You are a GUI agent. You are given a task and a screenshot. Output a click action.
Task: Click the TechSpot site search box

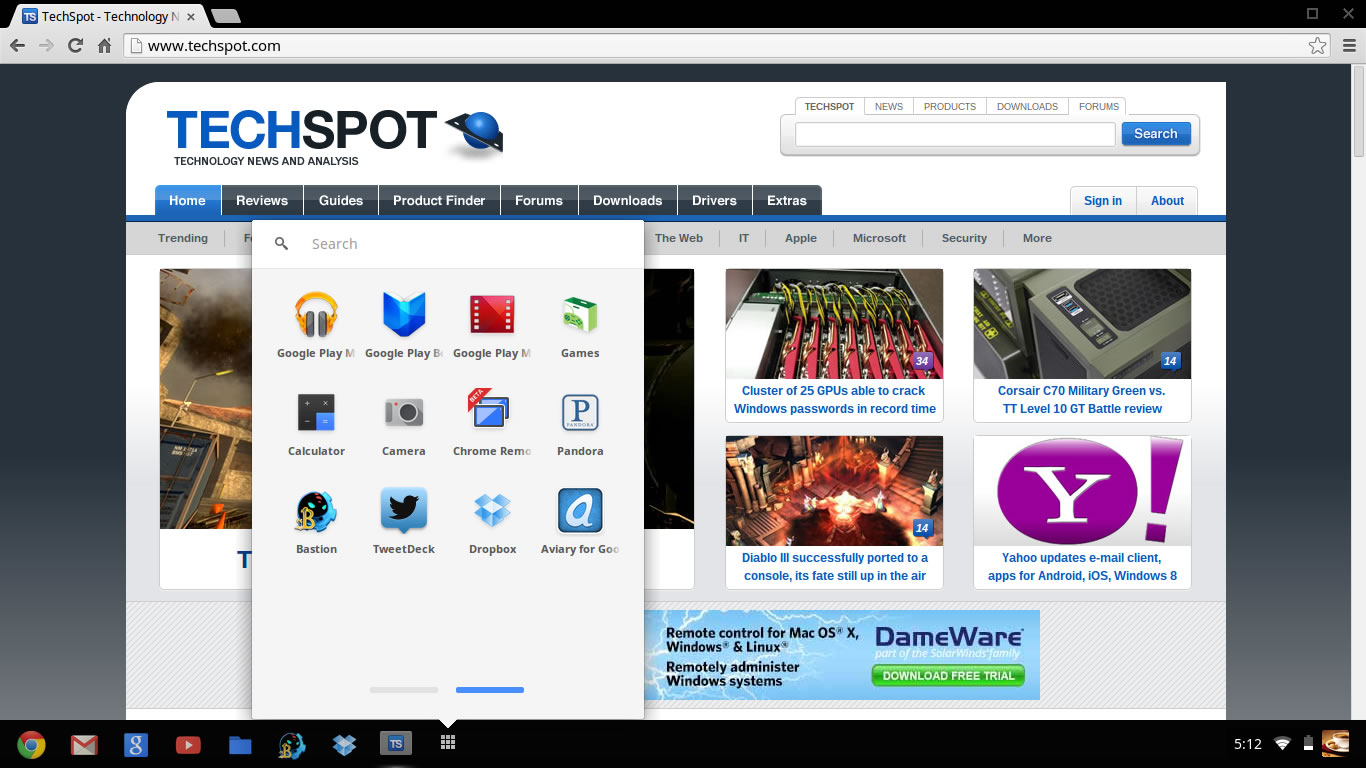pos(955,134)
